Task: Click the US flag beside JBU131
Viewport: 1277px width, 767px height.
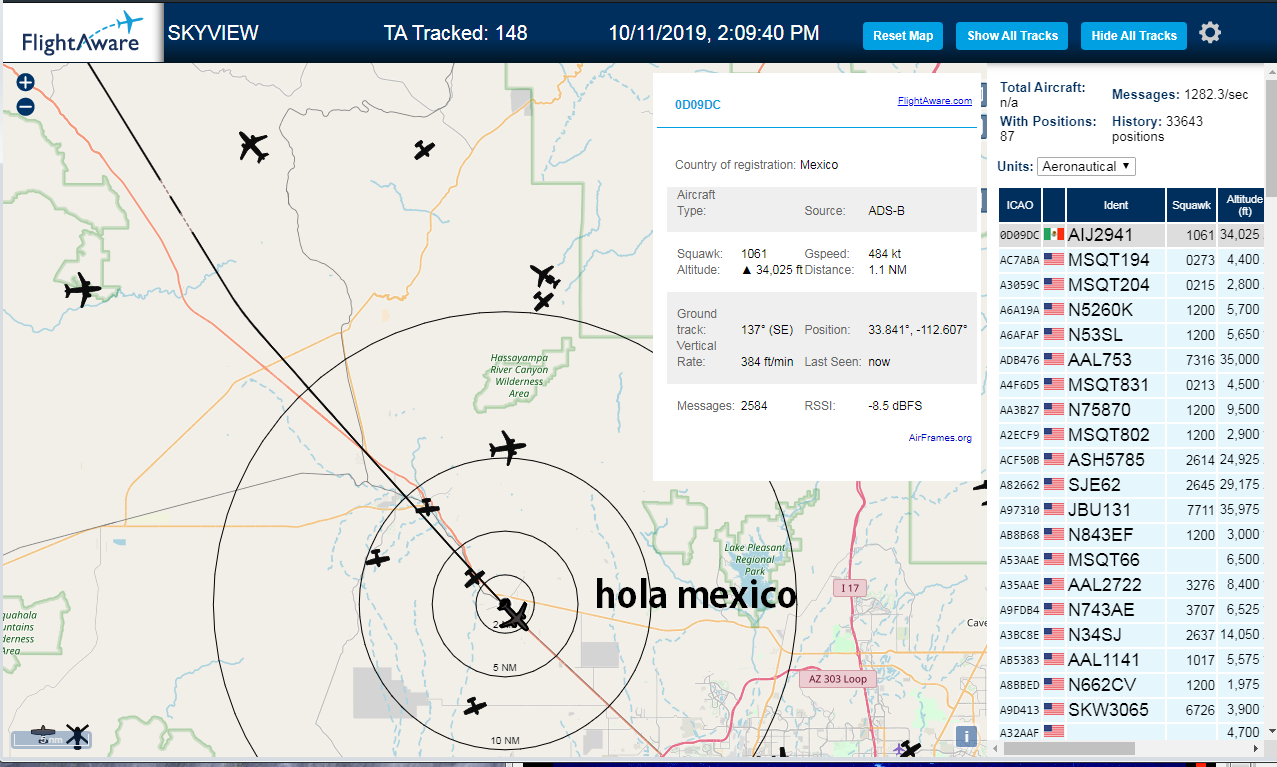Action: click(1054, 510)
